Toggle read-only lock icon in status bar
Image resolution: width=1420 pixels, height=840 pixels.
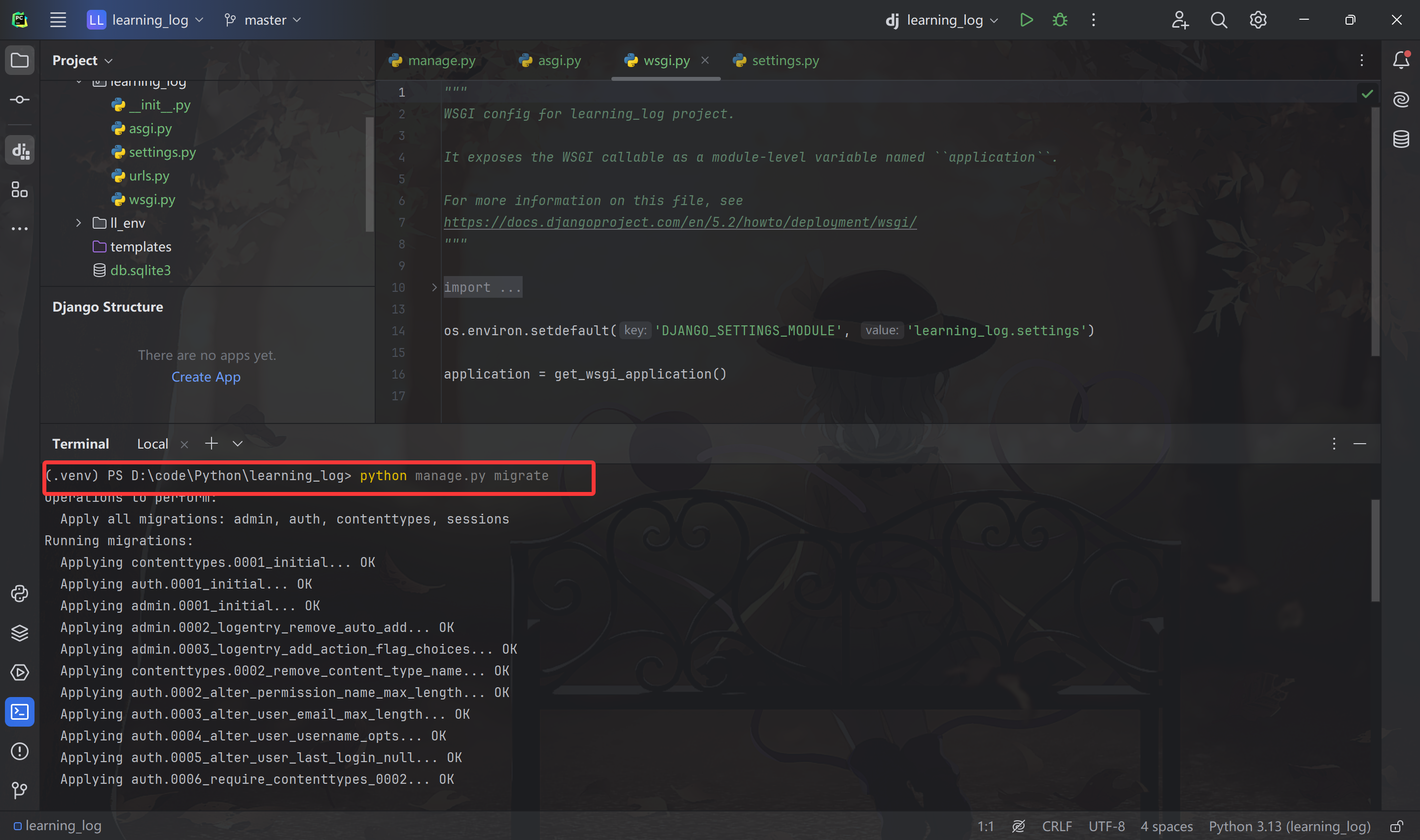coord(1396,826)
